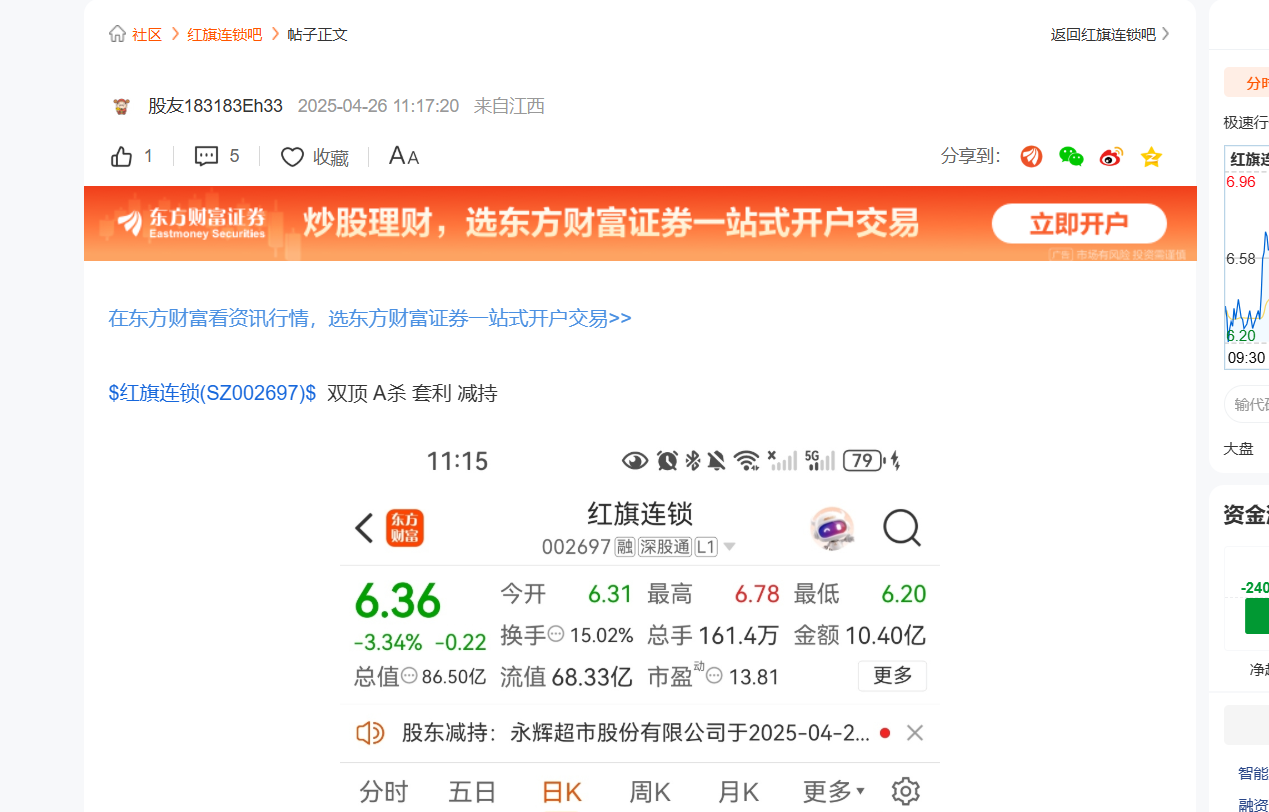Click speaker icon beside 股东减持 notice
This screenshot has width=1269, height=812.
[x=370, y=733]
